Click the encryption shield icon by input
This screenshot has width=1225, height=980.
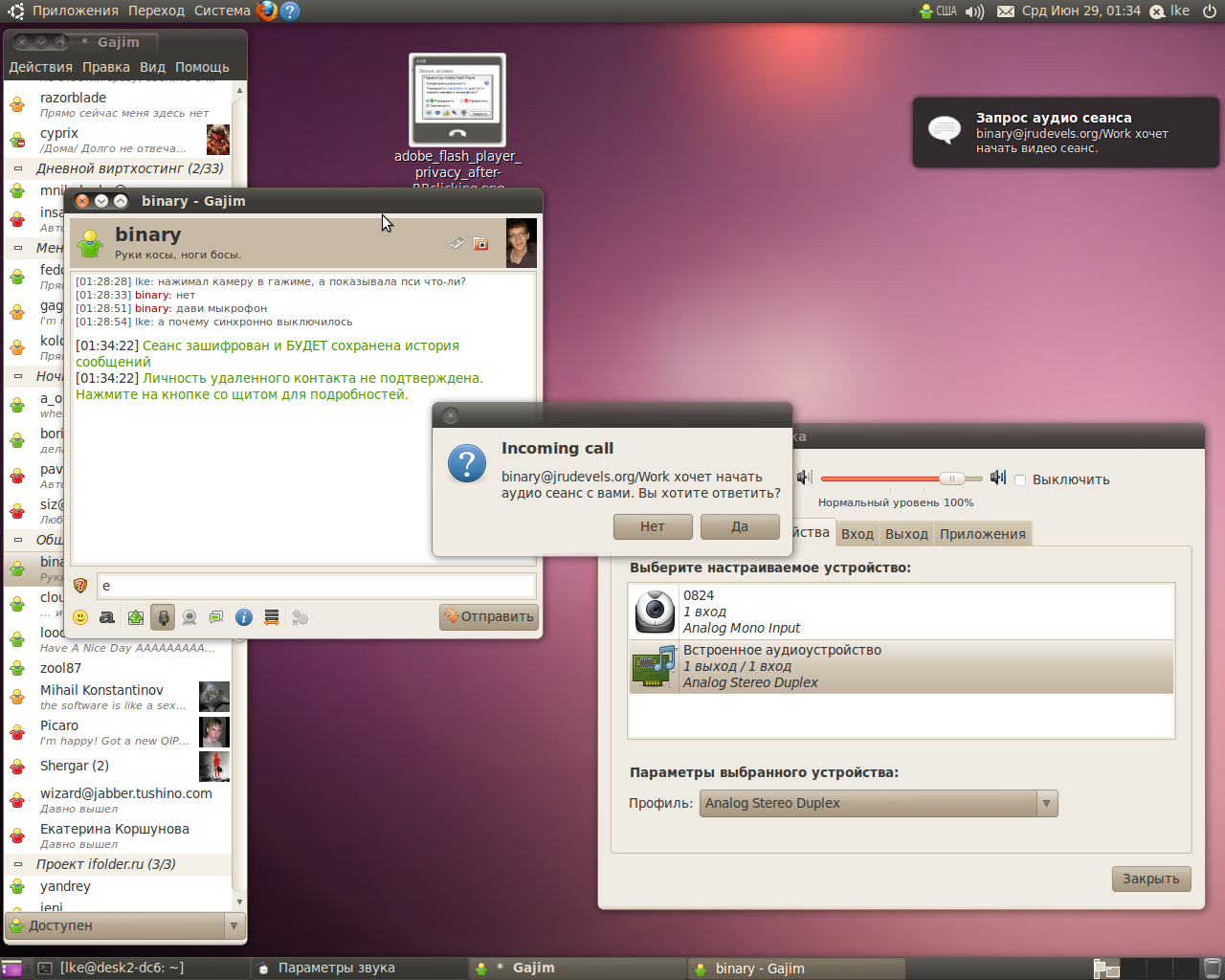coord(80,586)
